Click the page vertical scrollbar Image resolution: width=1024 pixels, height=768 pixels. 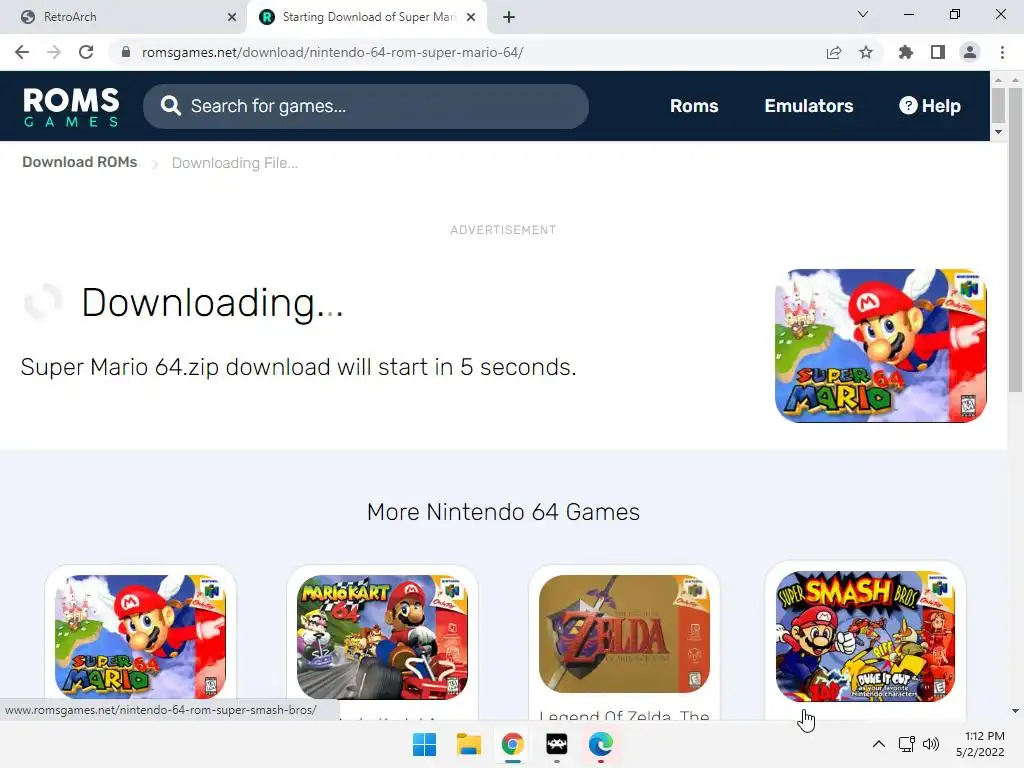click(1015, 240)
